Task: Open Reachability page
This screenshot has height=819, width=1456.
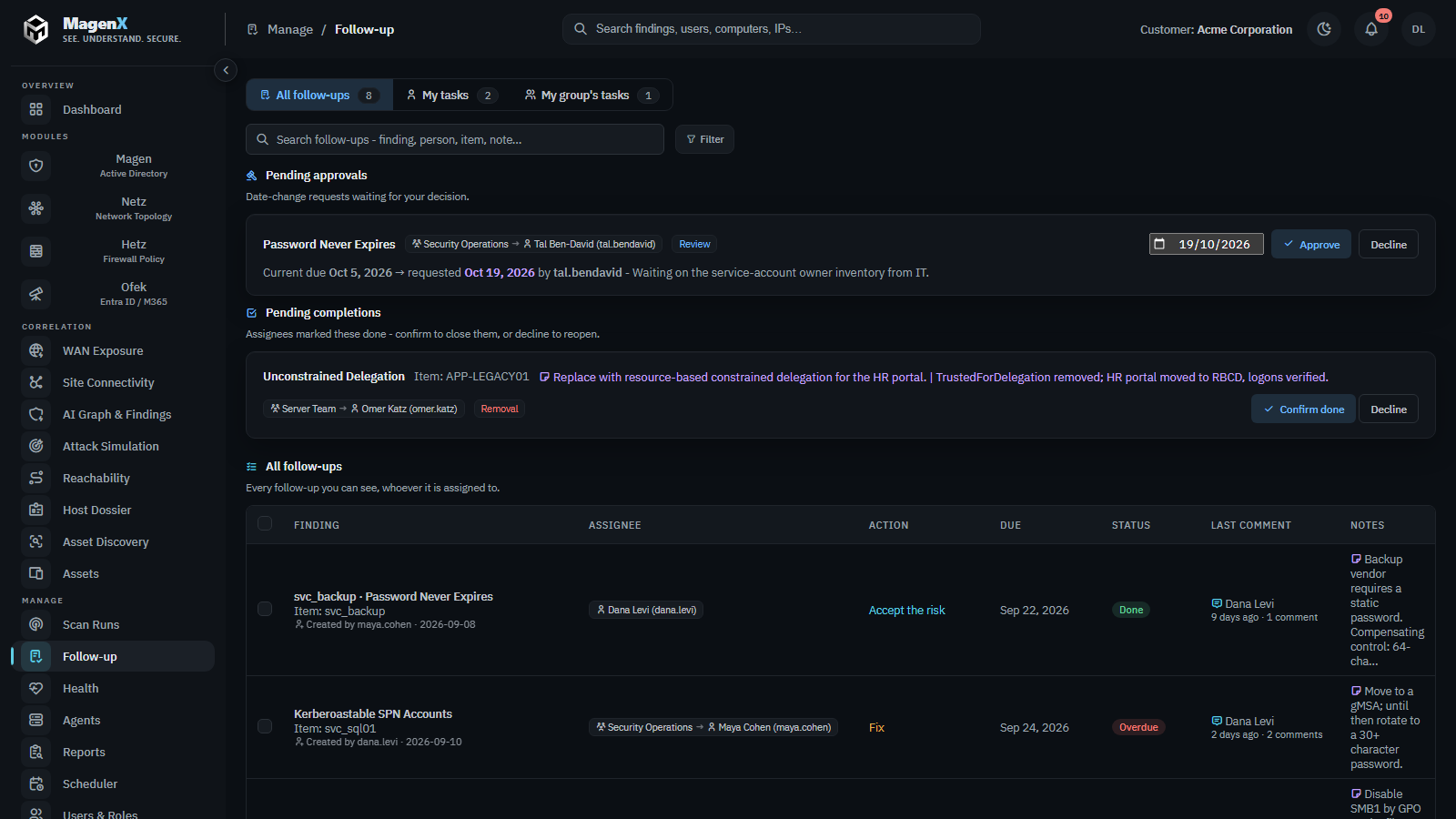Action: point(113,478)
